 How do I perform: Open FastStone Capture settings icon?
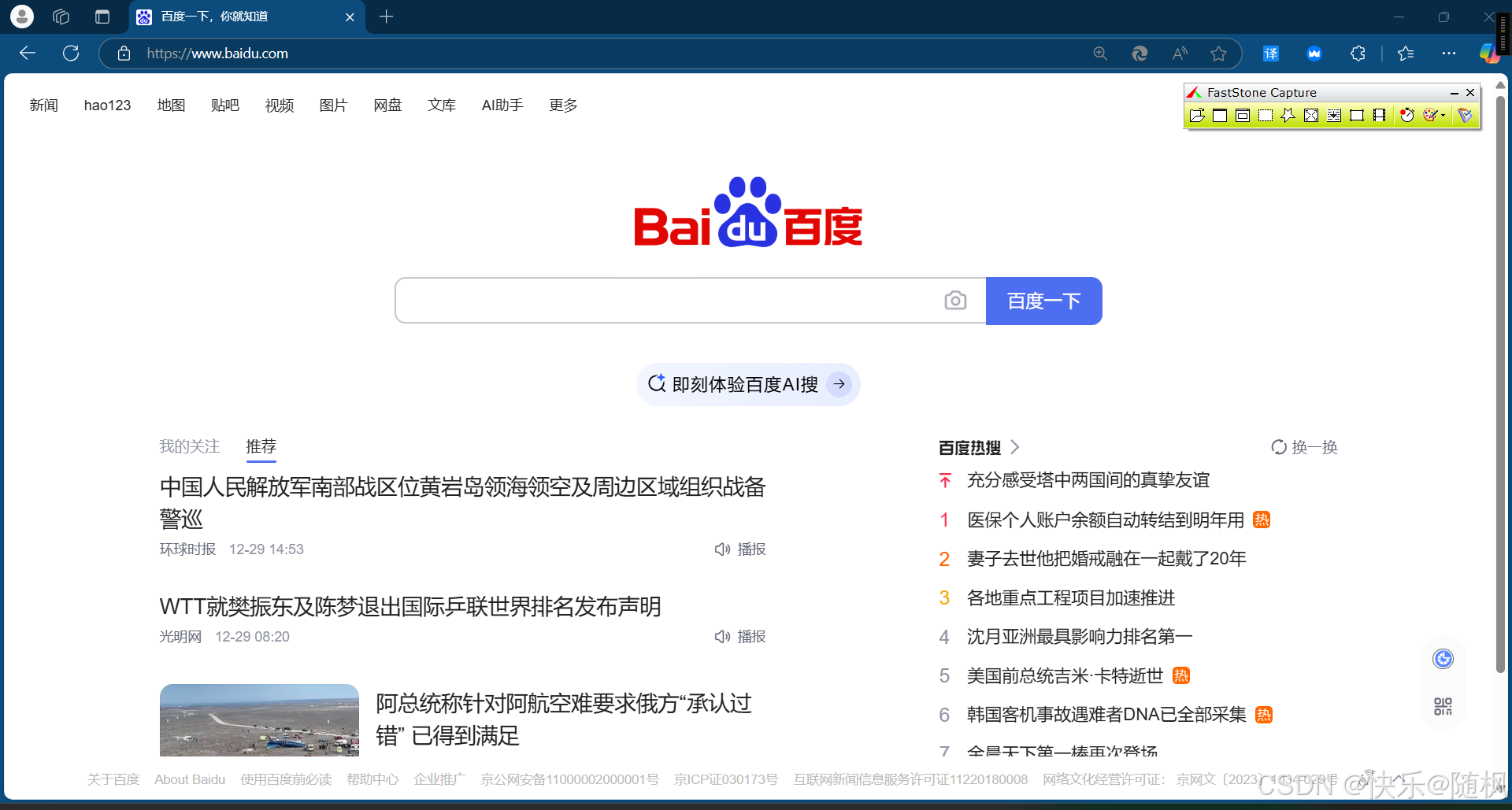pos(1465,116)
